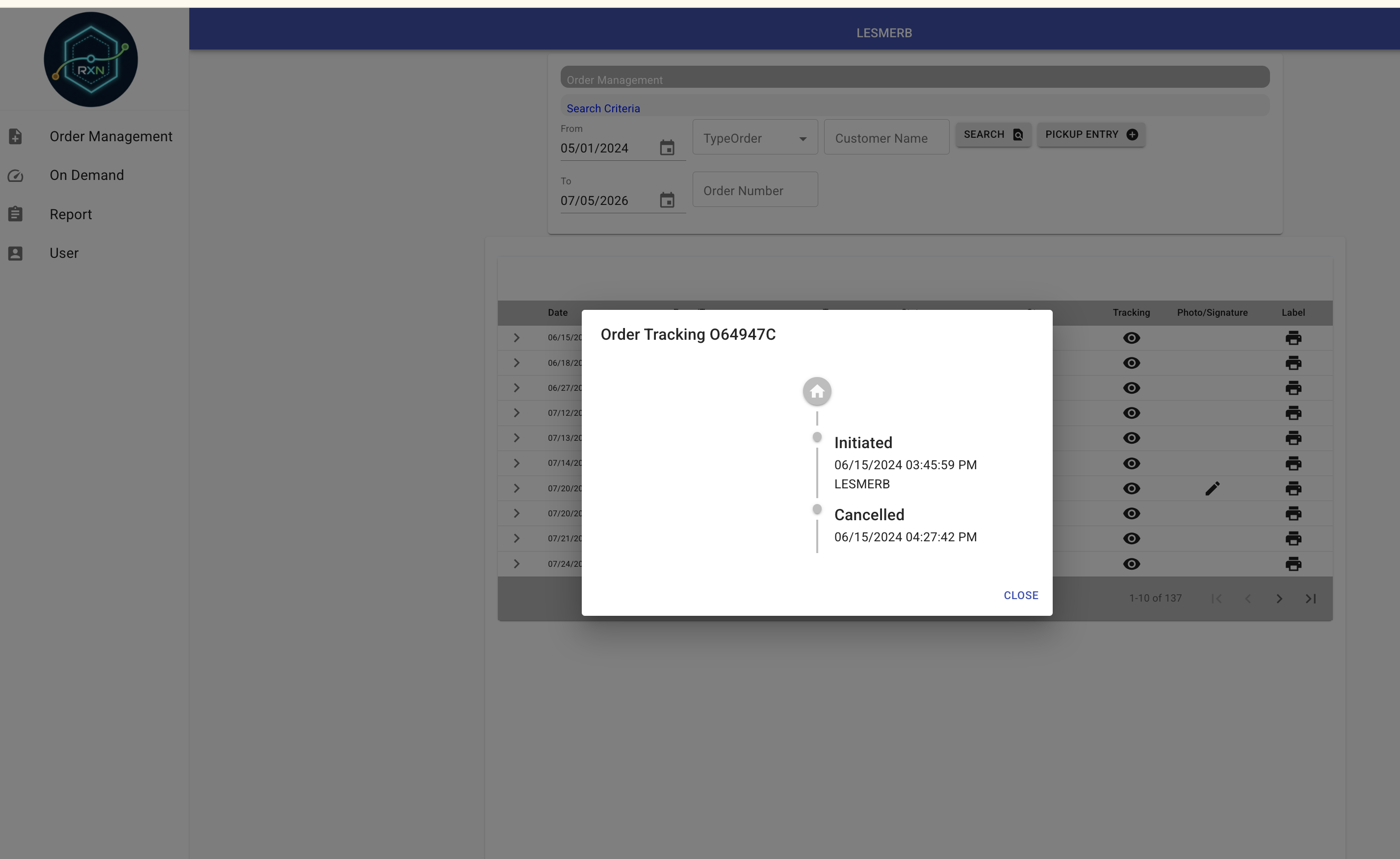The image size is (1400, 859).
Task: Click the SEARCH button
Action: [x=993, y=135]
